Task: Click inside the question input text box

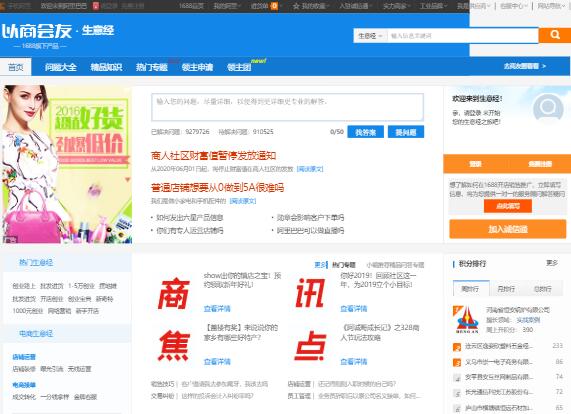Action: pyautogui.click(x=287, y=107)
